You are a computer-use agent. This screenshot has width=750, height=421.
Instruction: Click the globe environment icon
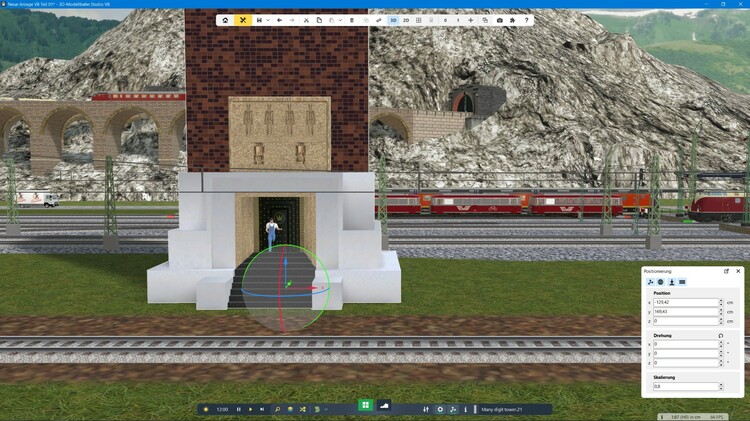point(290,410)
